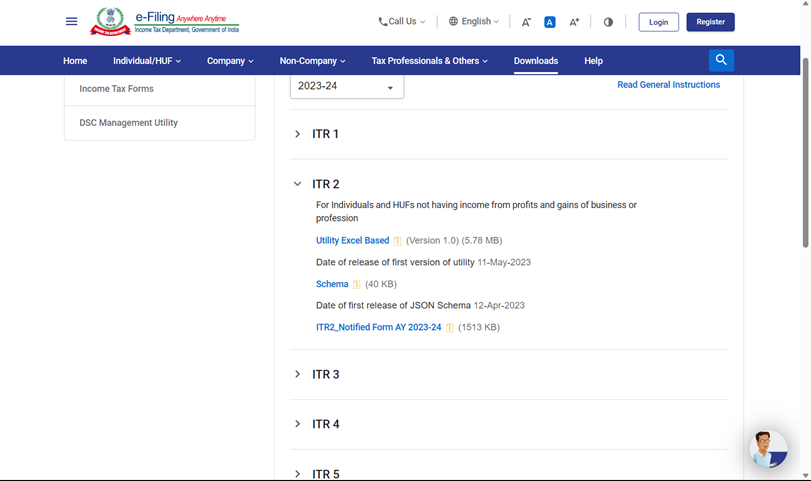
Task: Decrease font size with smaller A icon
Action: [526, 22]
